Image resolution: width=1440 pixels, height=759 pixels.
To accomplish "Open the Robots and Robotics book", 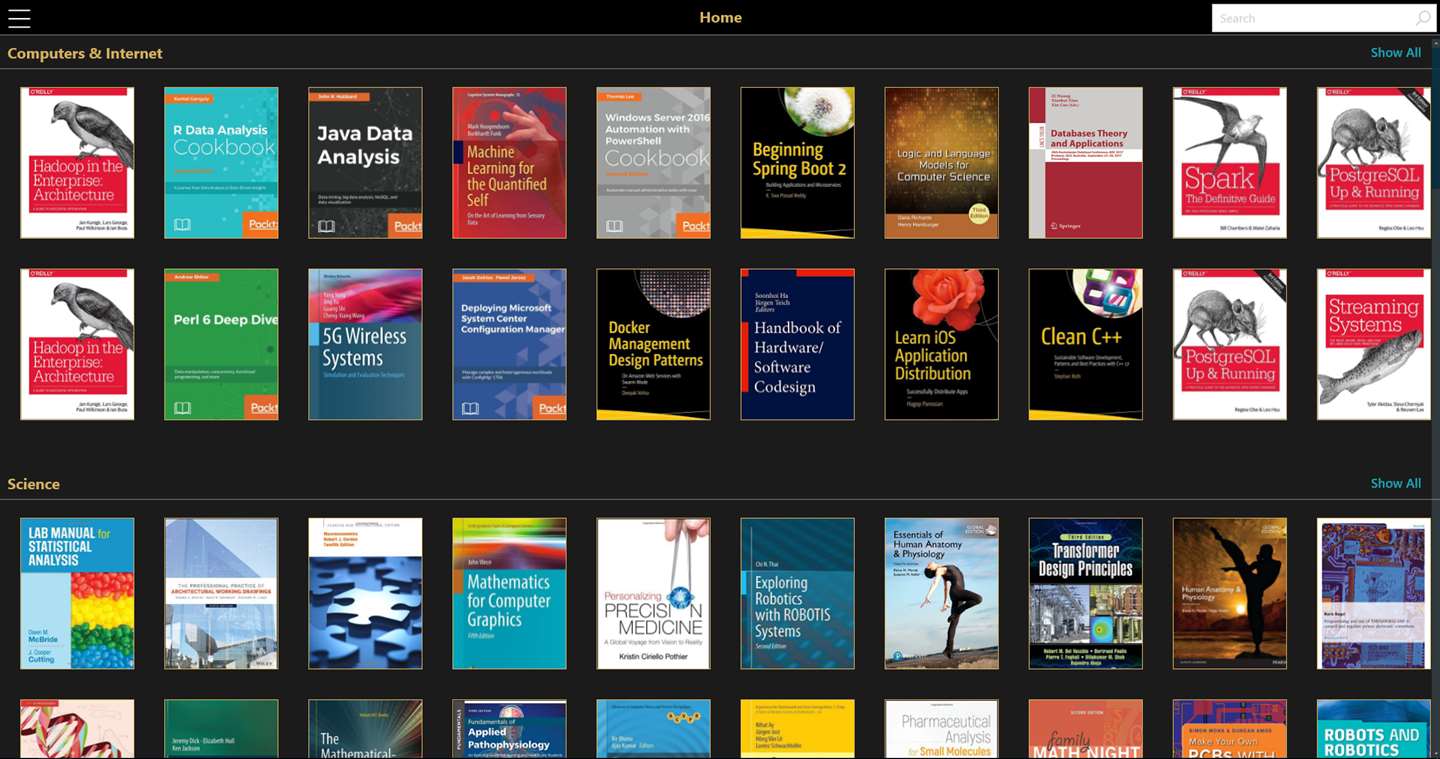I will [x=1373, y=729].
